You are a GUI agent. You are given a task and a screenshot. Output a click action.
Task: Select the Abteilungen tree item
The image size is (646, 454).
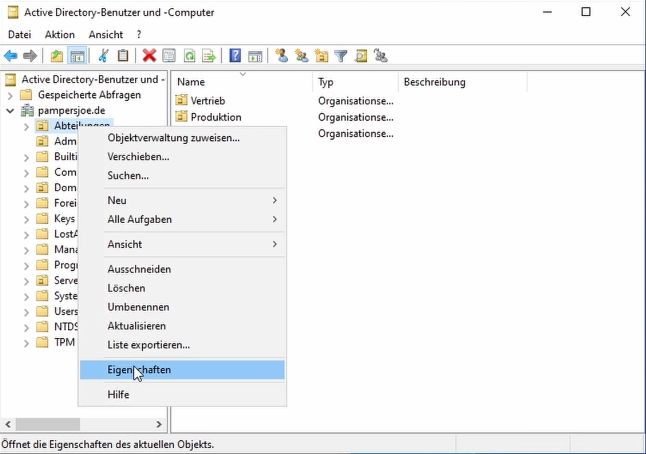coord(74,126)
